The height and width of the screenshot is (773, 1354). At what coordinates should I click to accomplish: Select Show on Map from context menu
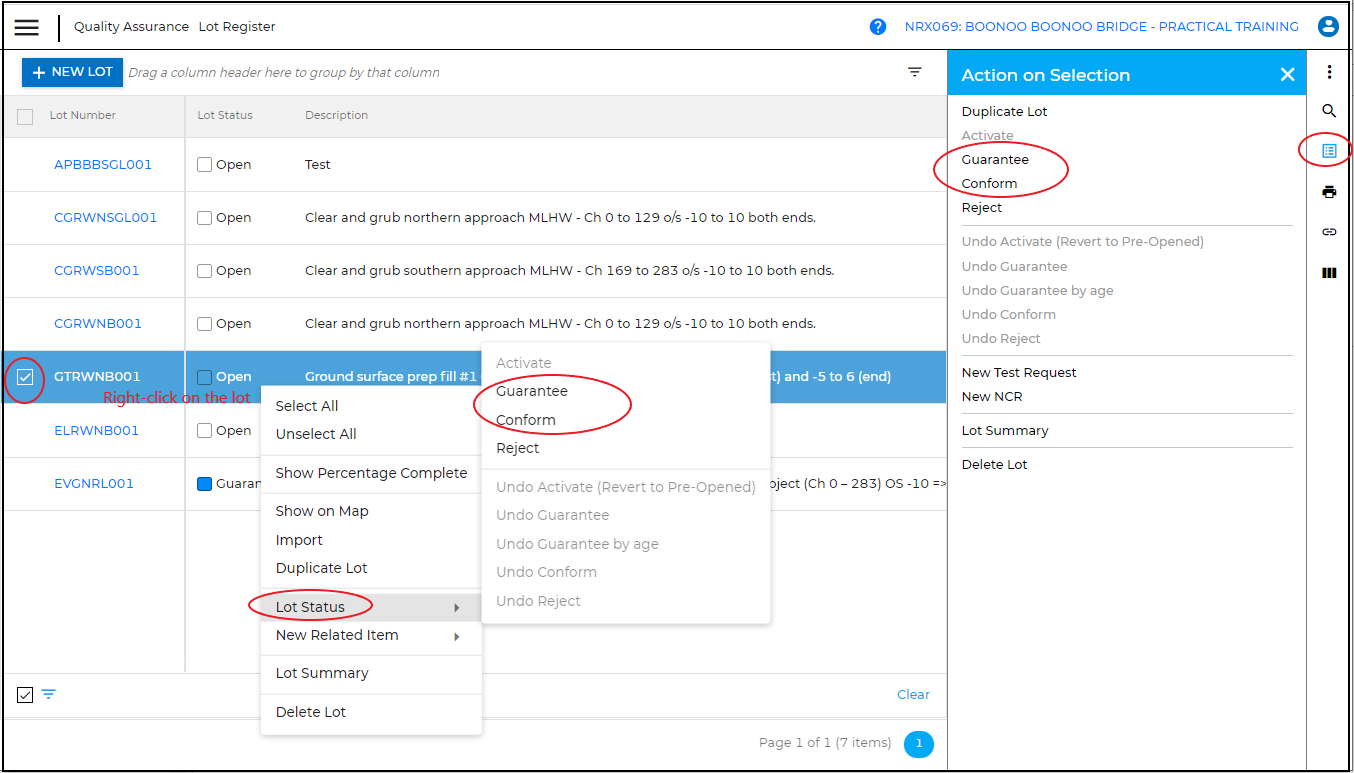point(322,511)
